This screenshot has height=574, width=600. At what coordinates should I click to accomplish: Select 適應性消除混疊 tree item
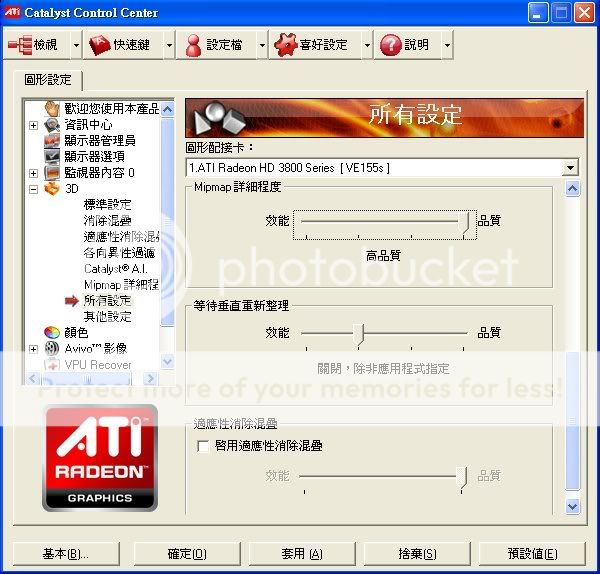click(x=121, y=236)
